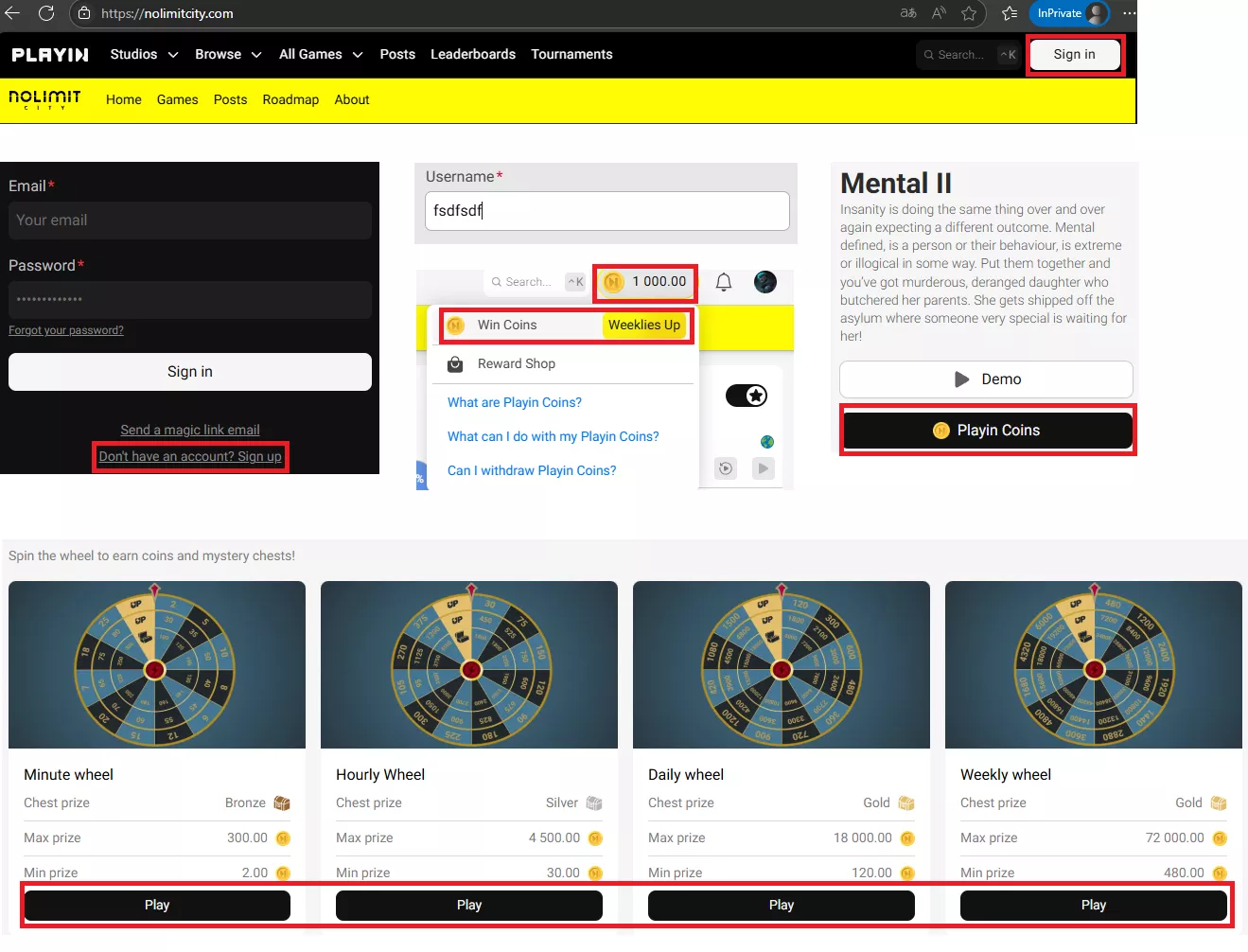1248x952 pixels.
Task: Click the coin icon beside Weekly 72 000.00
Action: pyautogui.click(x=1220, y=838)
